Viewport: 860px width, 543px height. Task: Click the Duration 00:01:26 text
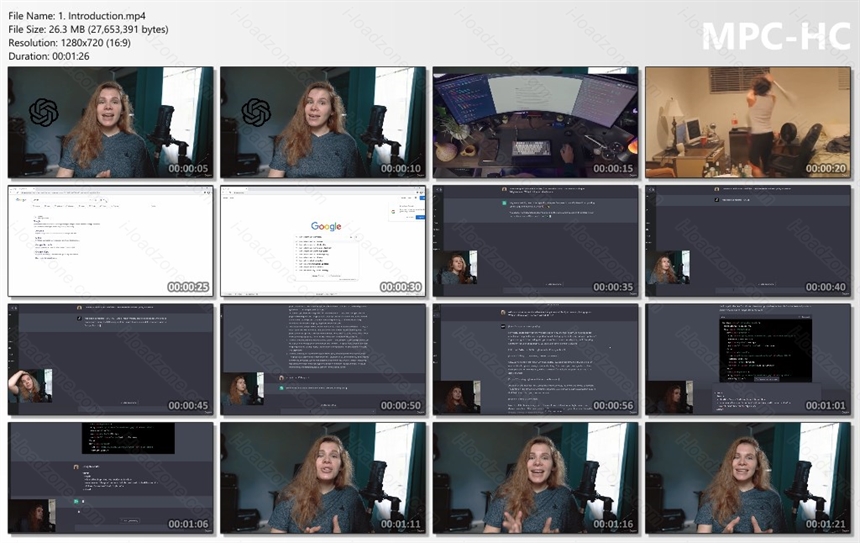49,56
